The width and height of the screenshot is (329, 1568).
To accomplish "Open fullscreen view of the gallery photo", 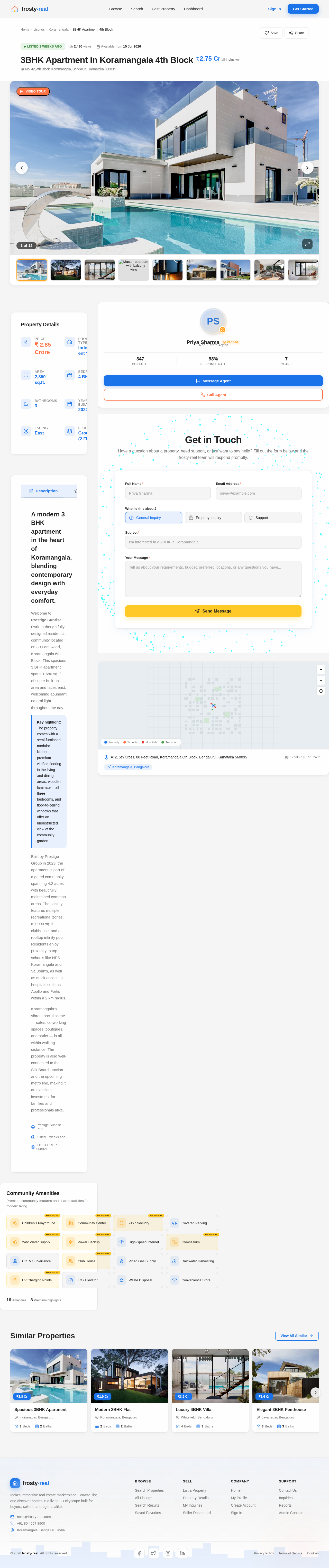I will [x=307, y=244].
